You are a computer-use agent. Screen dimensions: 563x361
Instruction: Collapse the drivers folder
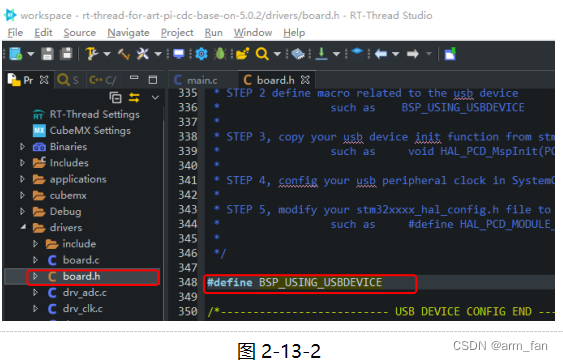(x=23, y=227)
